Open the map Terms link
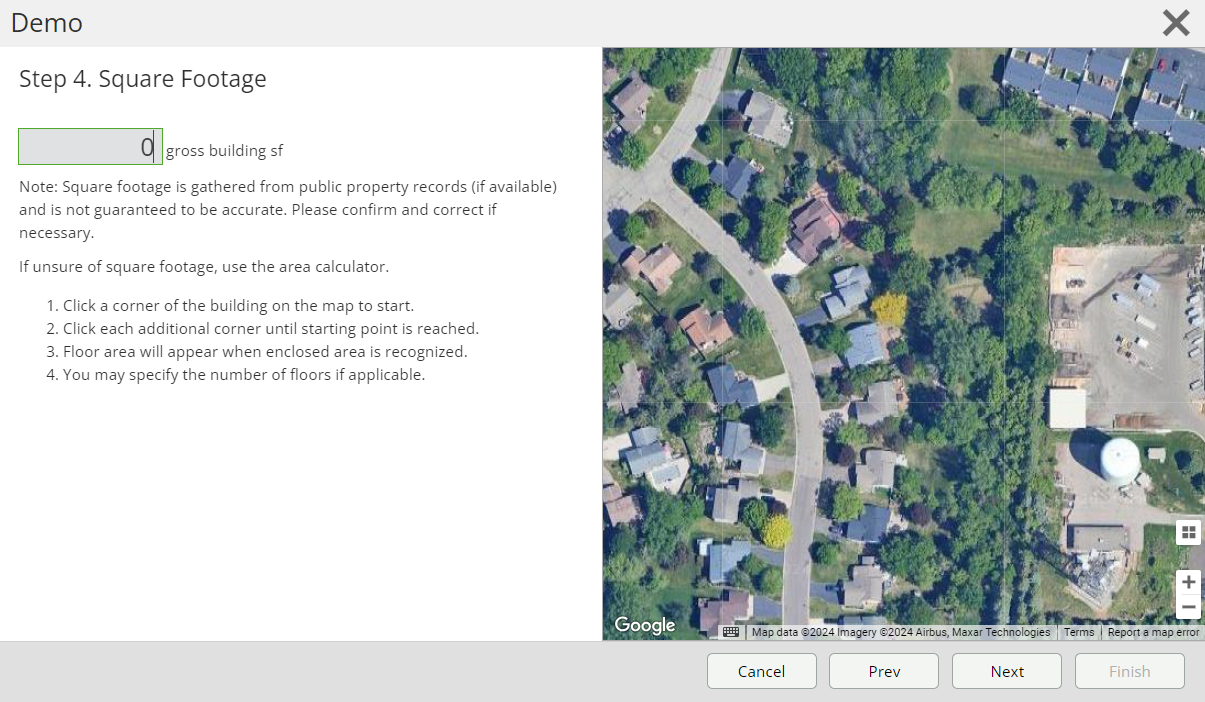Image resolution: width=1205 pixels, height=702 pixels. 1079,632
